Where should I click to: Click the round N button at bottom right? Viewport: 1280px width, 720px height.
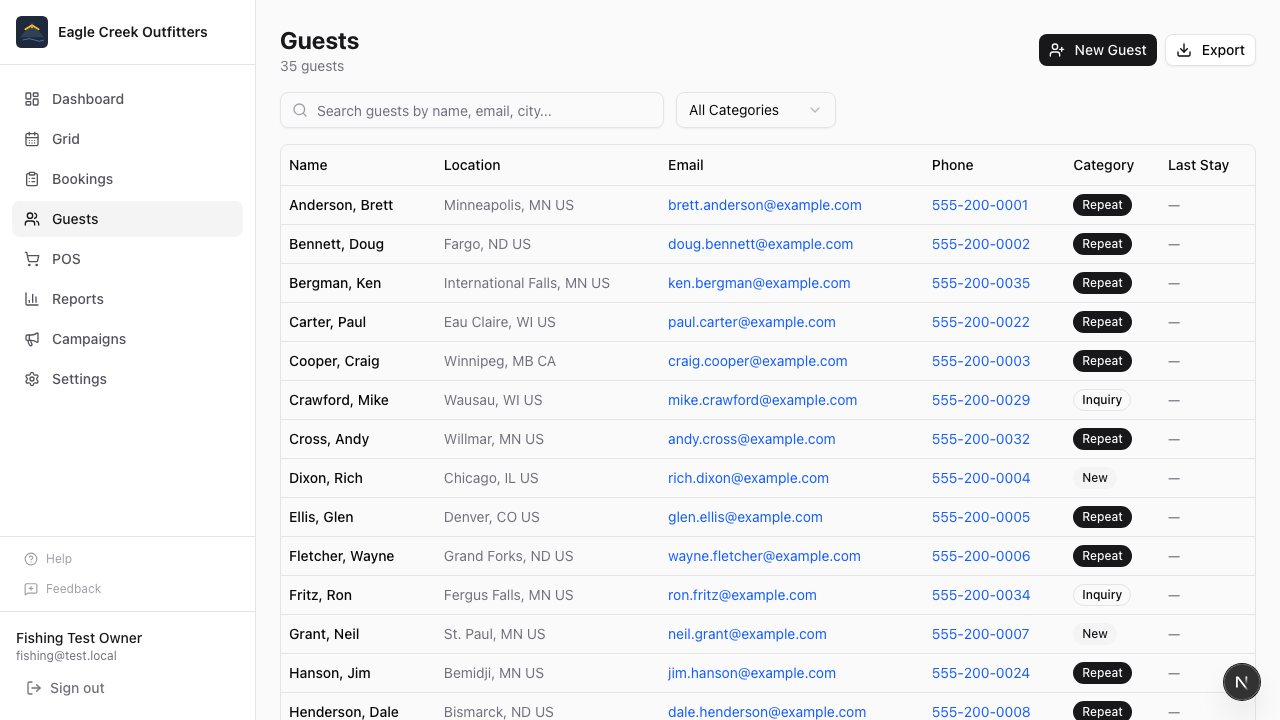click(x=1241, y=682)
